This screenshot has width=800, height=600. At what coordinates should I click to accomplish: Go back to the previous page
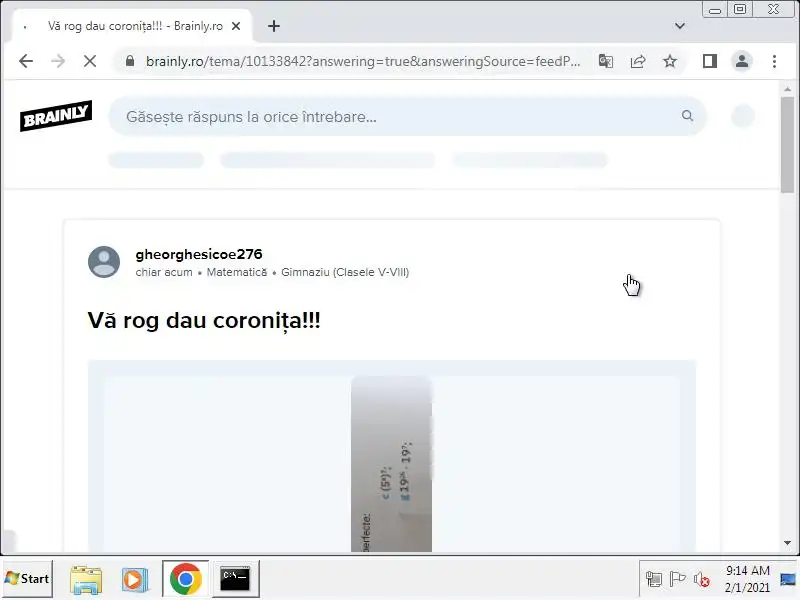(26, 61)
